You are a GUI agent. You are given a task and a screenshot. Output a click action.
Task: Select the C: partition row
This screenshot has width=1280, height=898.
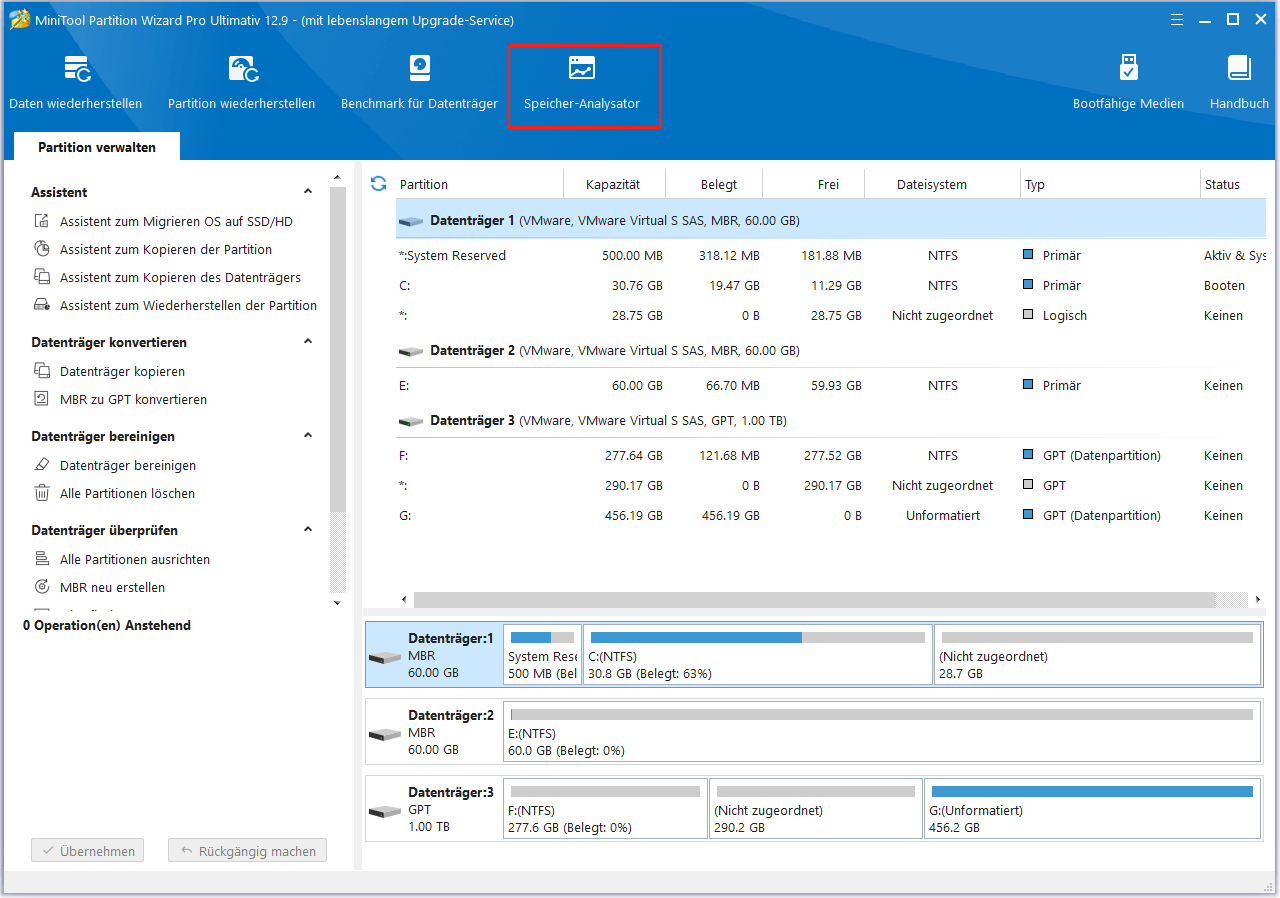pos(830,286)
